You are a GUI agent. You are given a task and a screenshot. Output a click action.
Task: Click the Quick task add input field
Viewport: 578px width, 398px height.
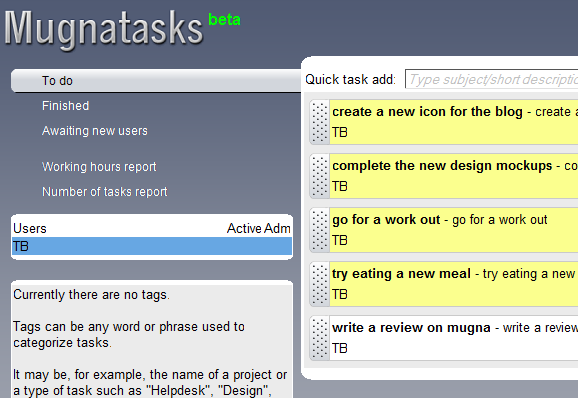491,79
